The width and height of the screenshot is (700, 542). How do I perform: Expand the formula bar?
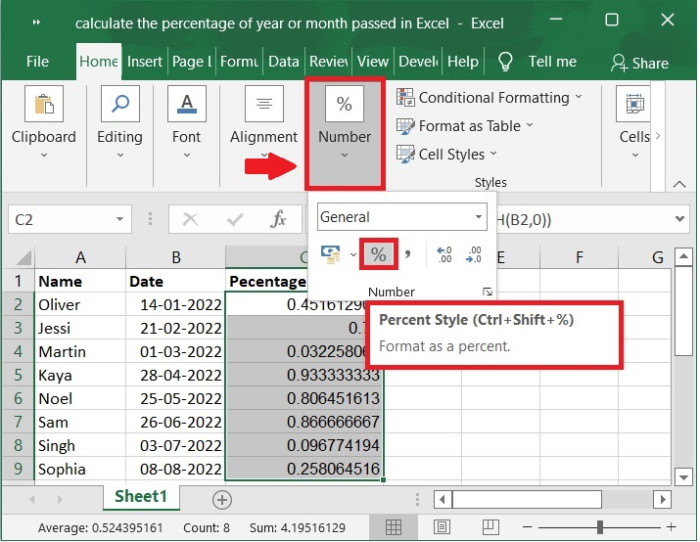tap(680, 219)
